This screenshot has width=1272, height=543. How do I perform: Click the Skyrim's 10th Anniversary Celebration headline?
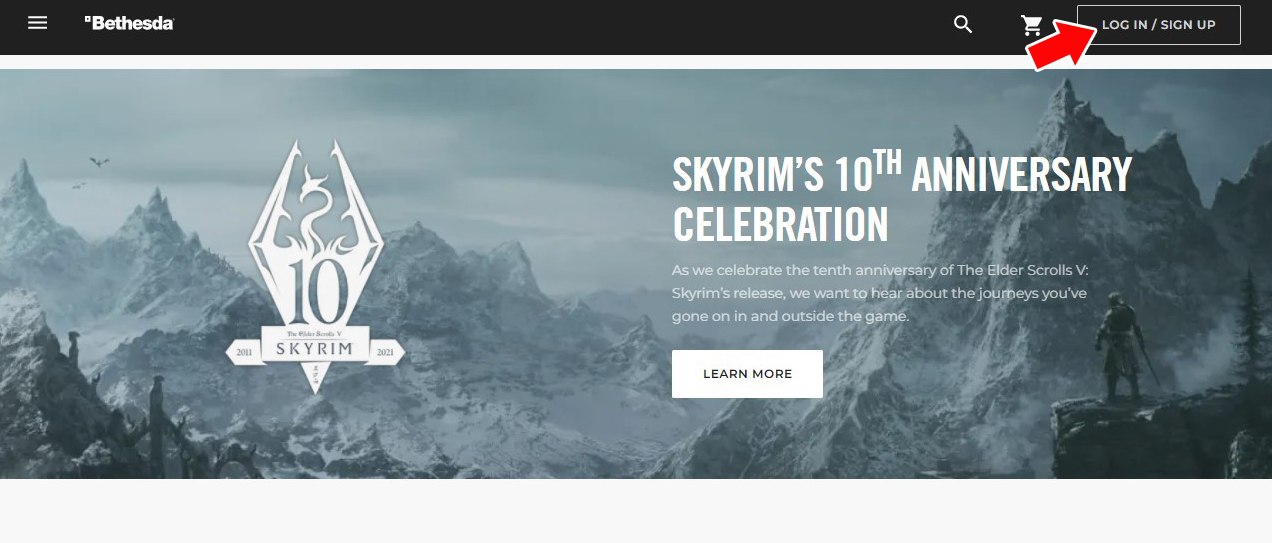pos(901,197)
